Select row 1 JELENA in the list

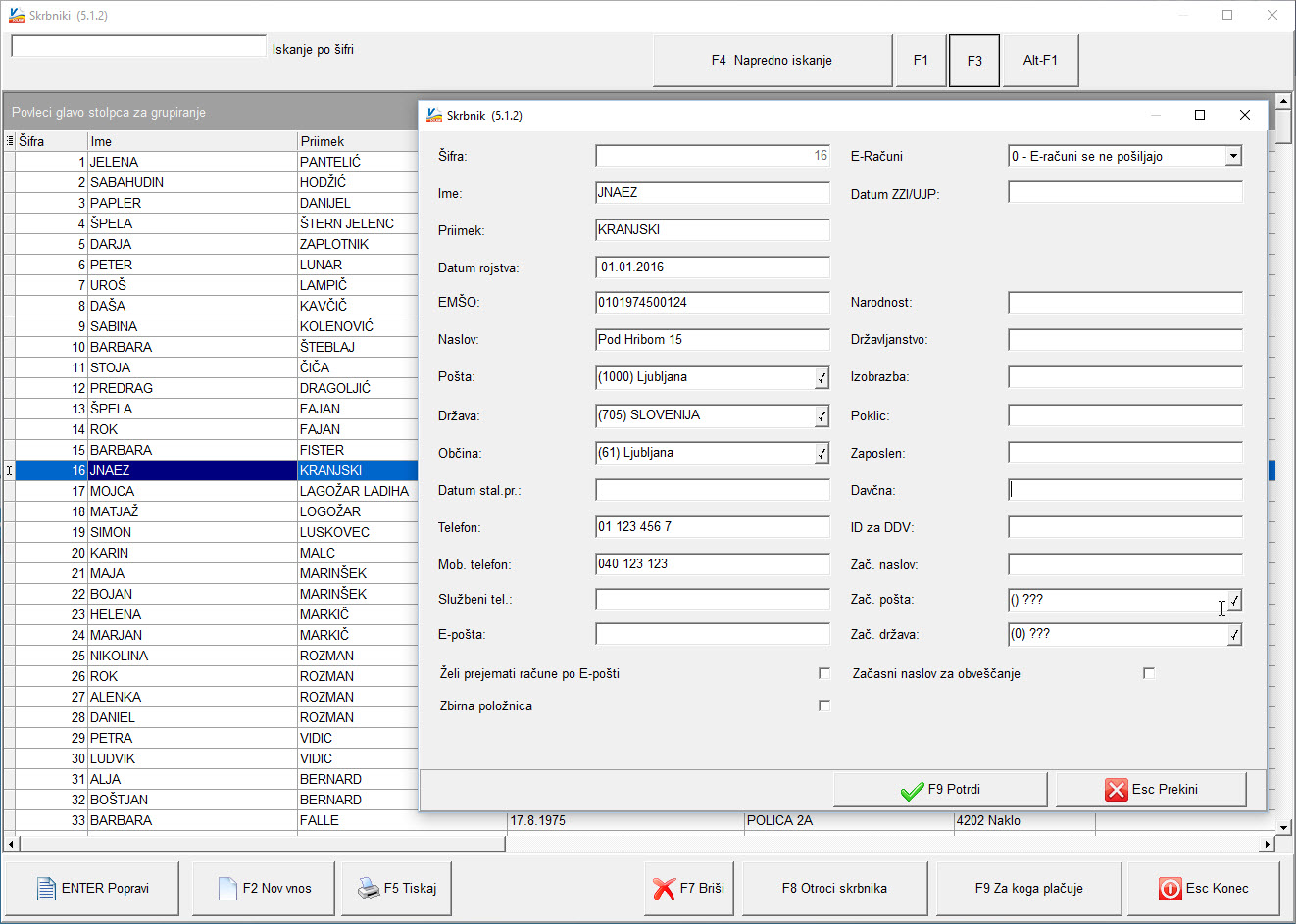(x=211, y=162)
